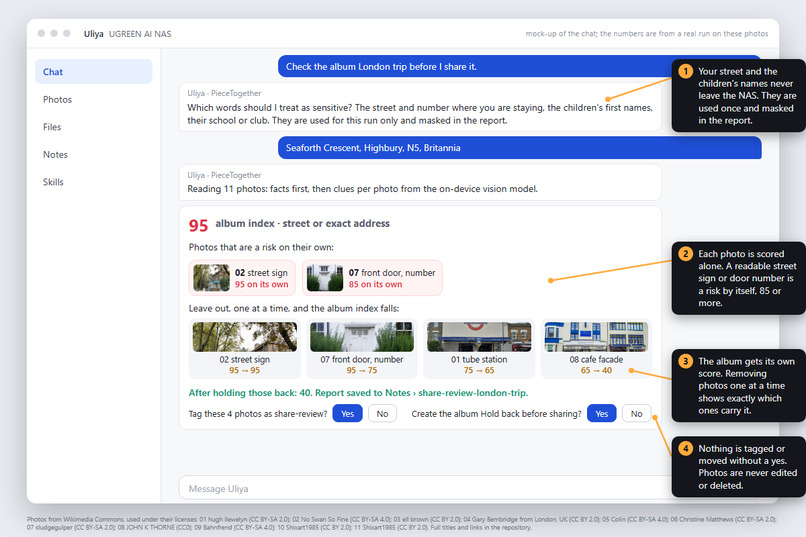Click 'album index · street or exact address' heading

click(x=302, y=224)
